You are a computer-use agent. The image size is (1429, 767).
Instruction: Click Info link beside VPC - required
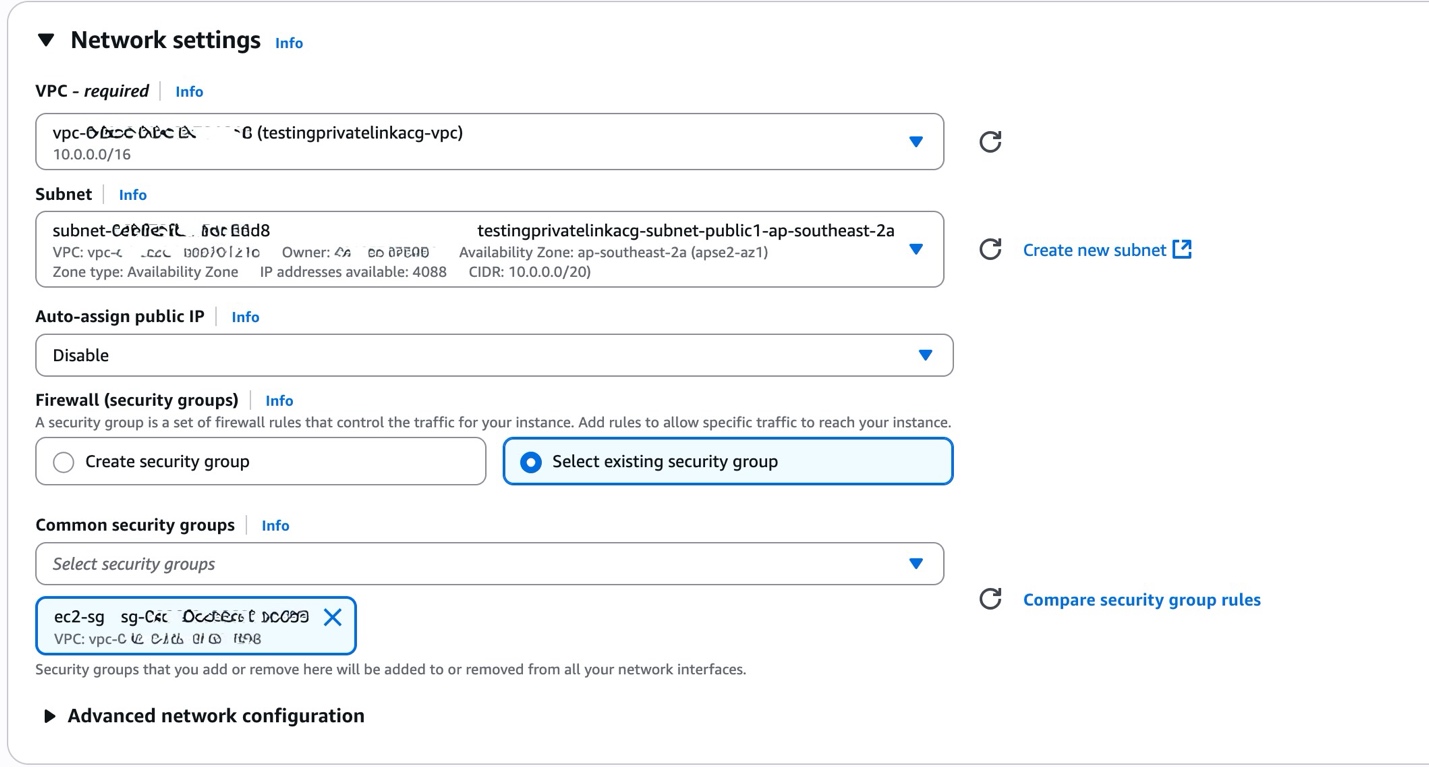(x=189, y=92)
